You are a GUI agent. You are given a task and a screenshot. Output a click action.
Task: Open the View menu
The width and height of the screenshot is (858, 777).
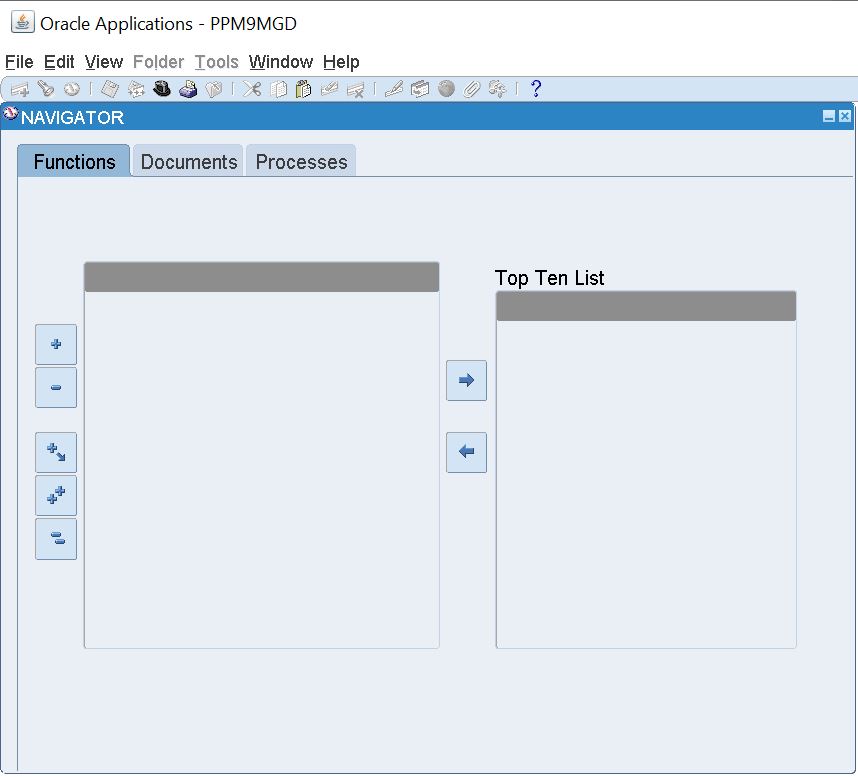(x=104, y=62)
